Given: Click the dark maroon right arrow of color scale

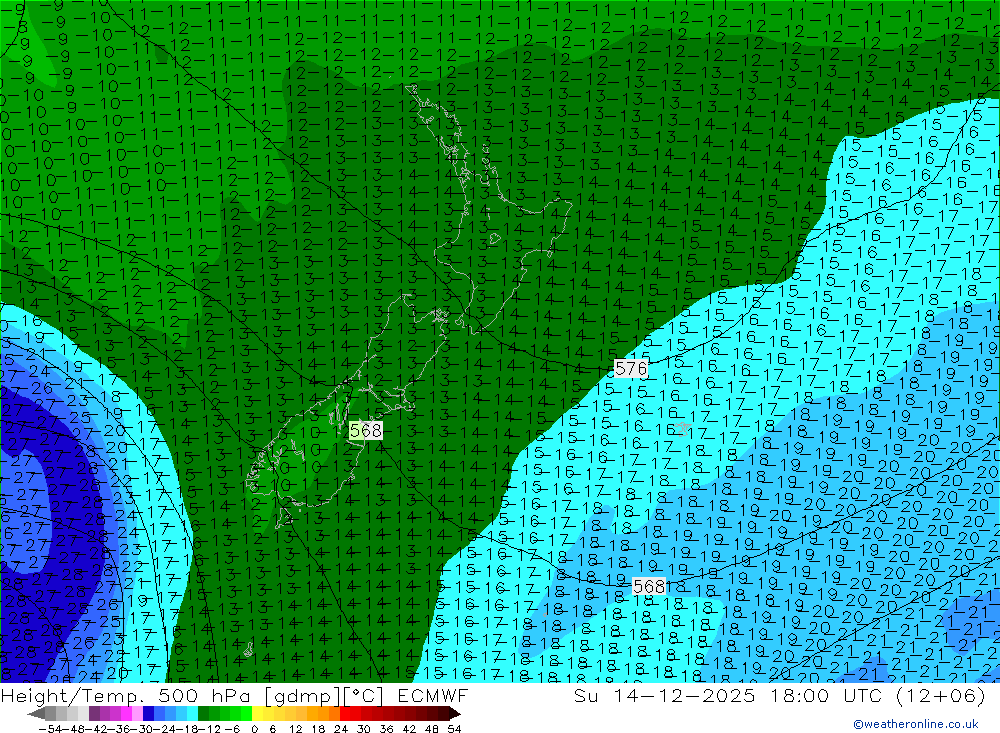Looking at the screenshot, I should [455, 714].
